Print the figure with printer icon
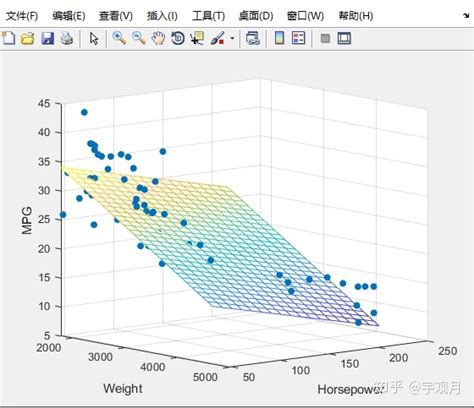474x408 pixels. [x=67, y=38]
